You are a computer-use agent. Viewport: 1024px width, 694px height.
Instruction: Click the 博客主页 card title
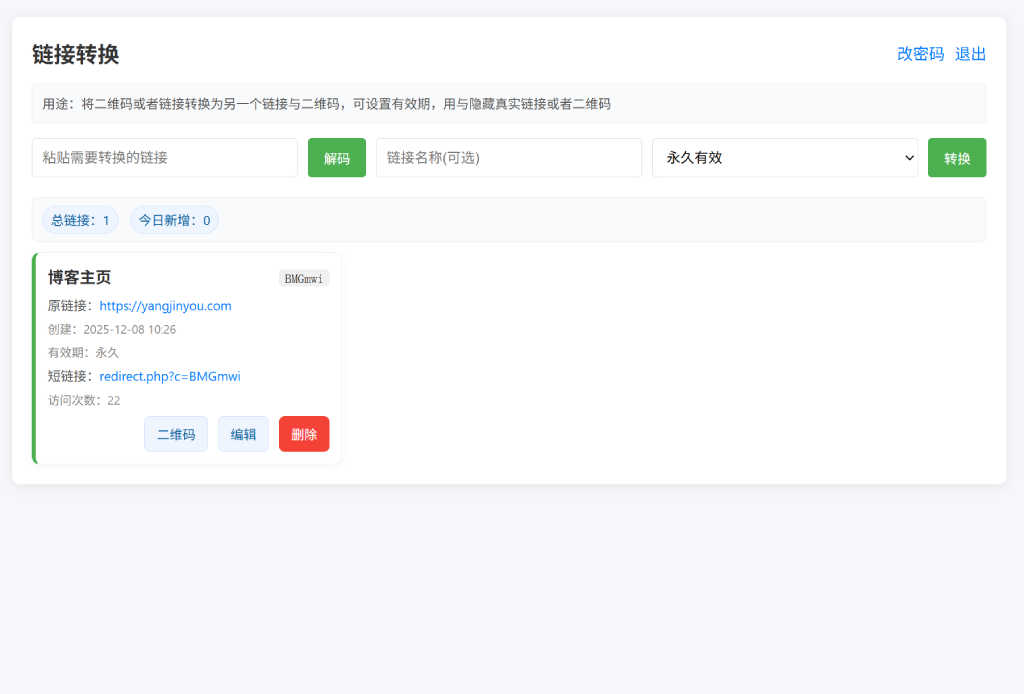[80, 278]
